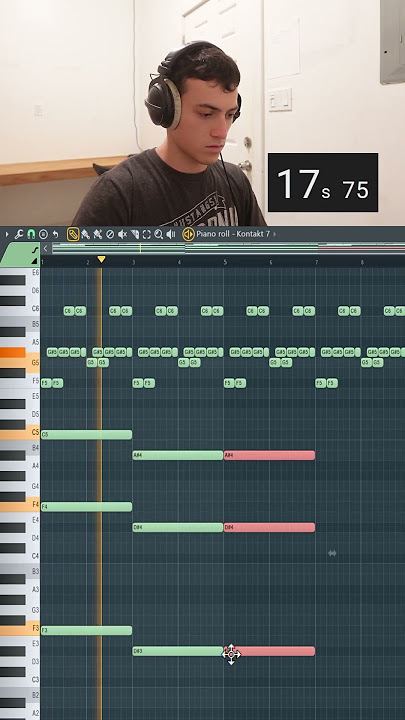This screenshot has height=720, width=405.
Task: Click the black triangle in green corner
Action: click(x=35, y=261)
